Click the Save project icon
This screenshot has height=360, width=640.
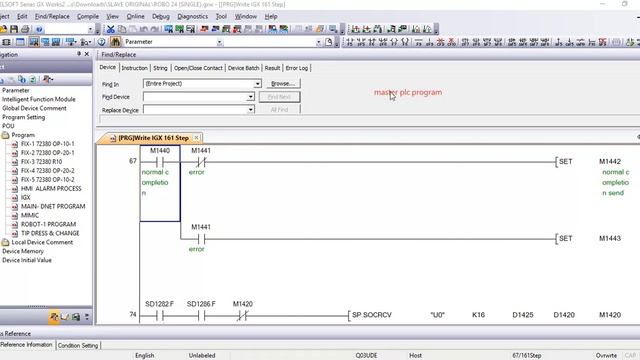[x=14, y=29]
